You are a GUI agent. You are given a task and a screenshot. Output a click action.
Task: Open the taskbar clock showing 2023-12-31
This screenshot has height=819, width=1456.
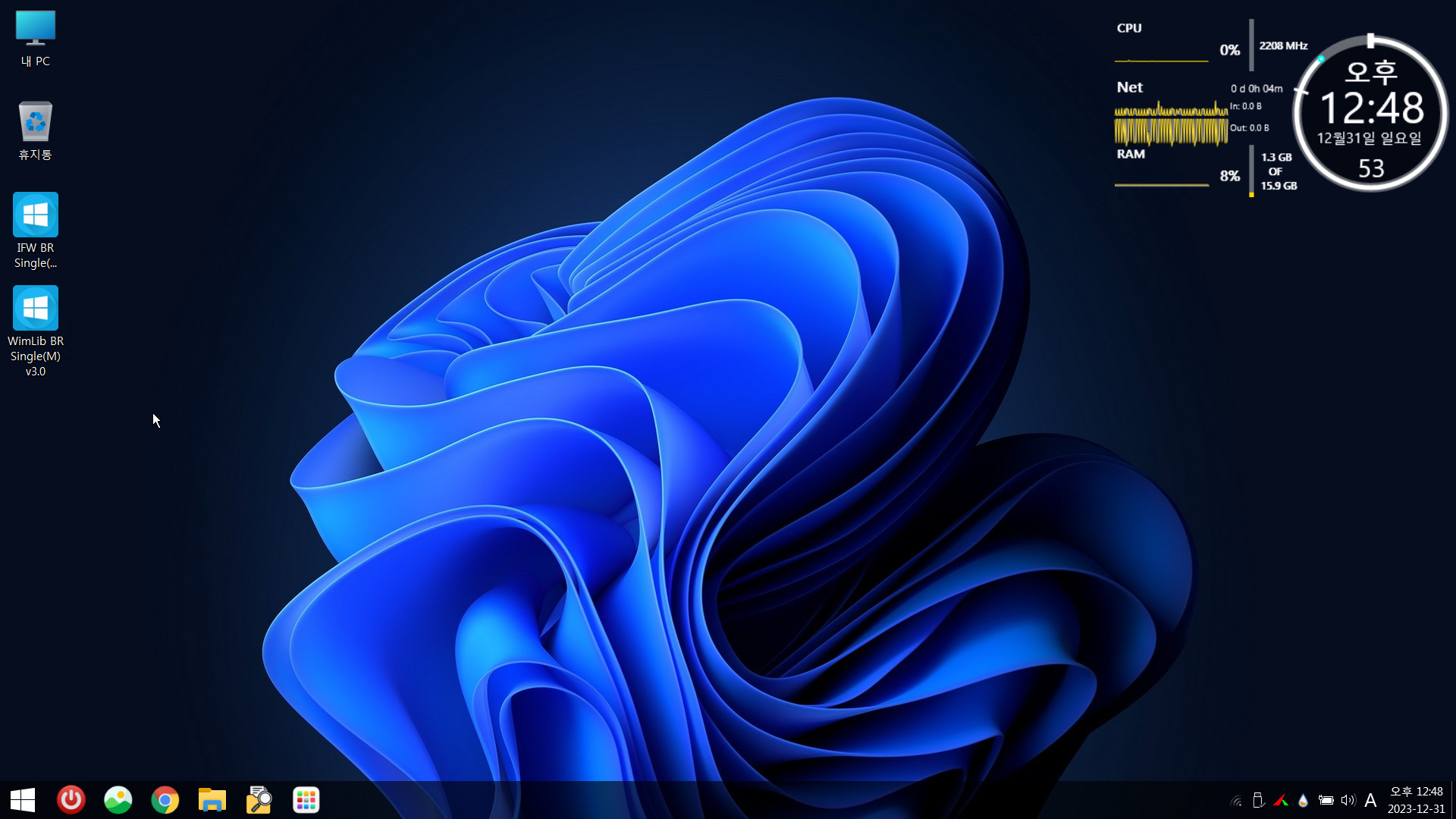point(1416,800)
